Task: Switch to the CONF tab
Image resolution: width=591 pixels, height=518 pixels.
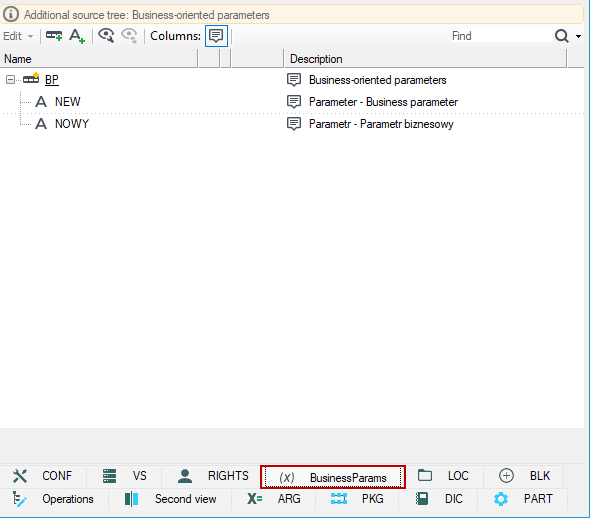Action: [43, 476]
